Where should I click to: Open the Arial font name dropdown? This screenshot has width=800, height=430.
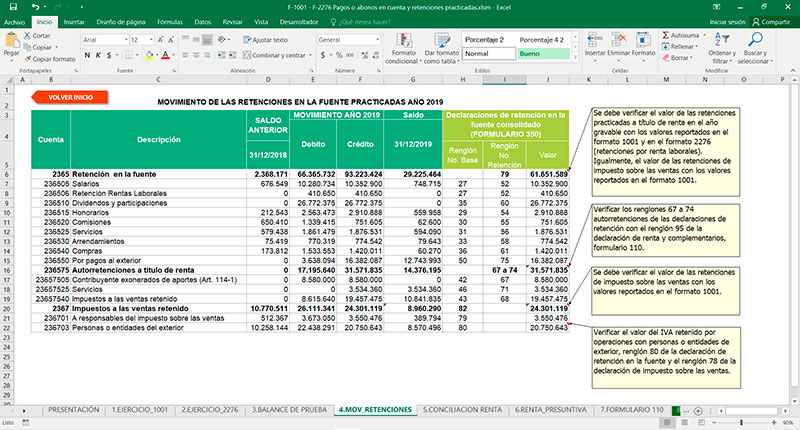126,40
